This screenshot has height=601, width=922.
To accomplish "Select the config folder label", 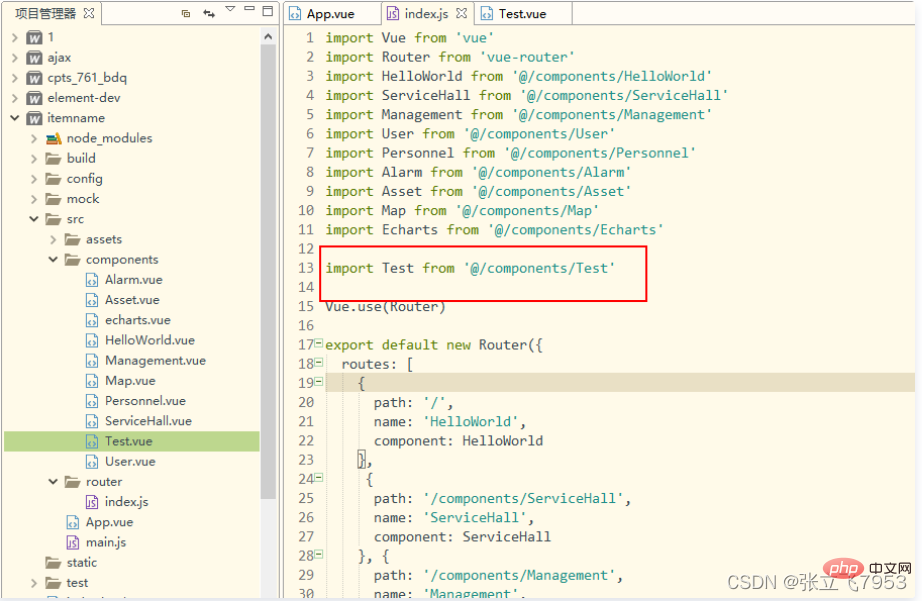I will 85,179.
